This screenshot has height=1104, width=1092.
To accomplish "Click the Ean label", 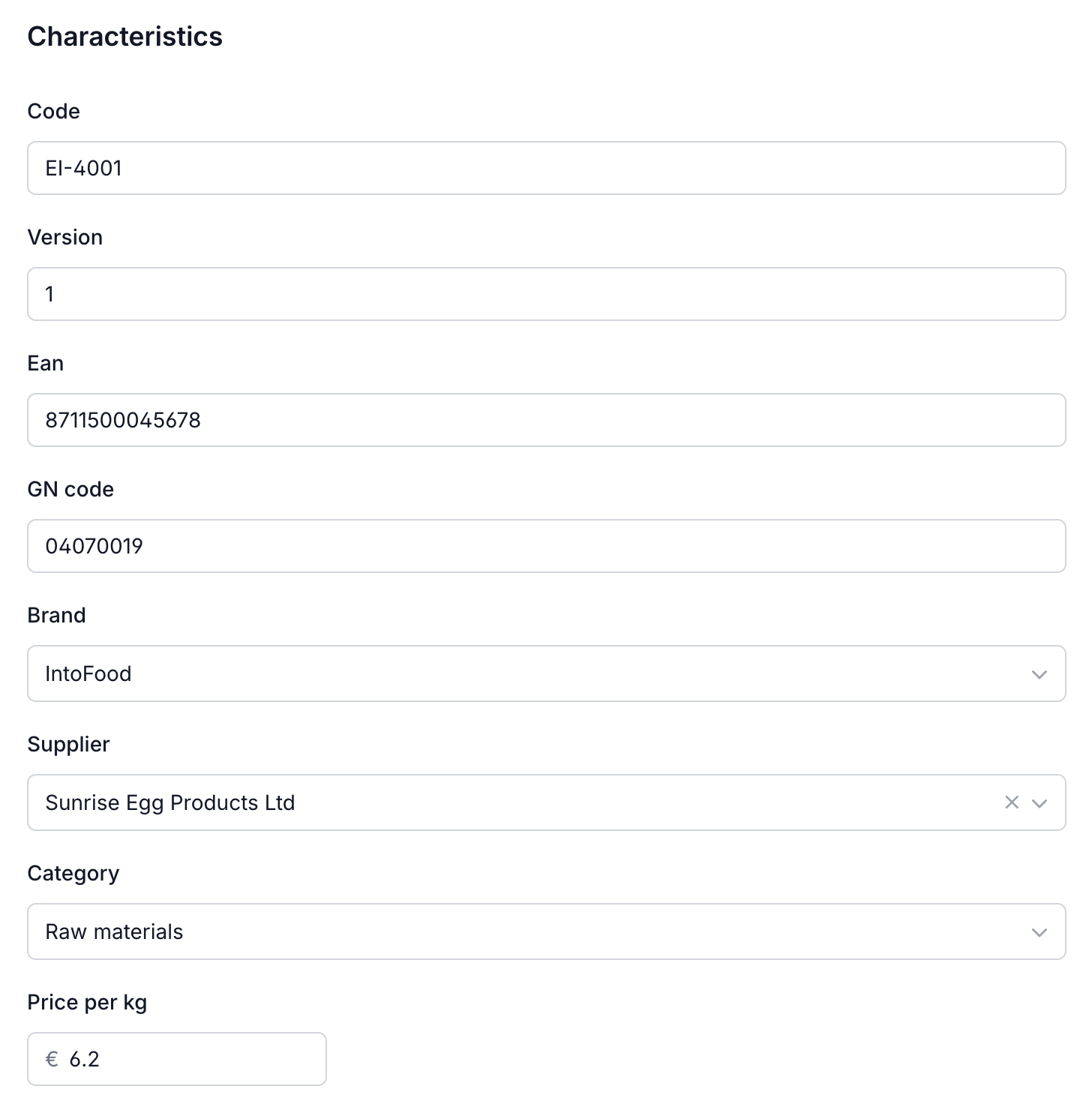I will pyautogui.click(x=46, y=363).
